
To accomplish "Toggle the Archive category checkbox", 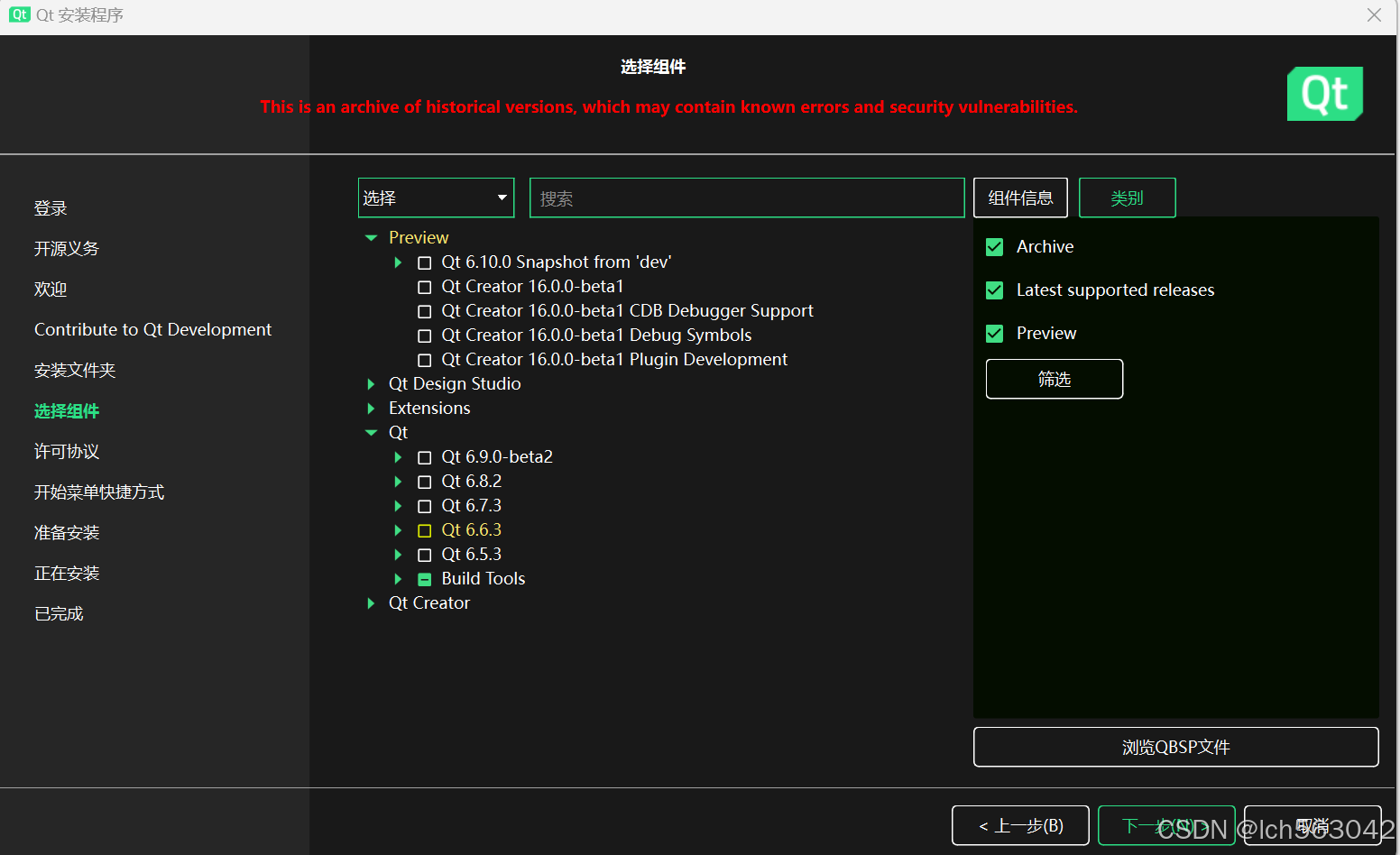I will click(995, 247).
